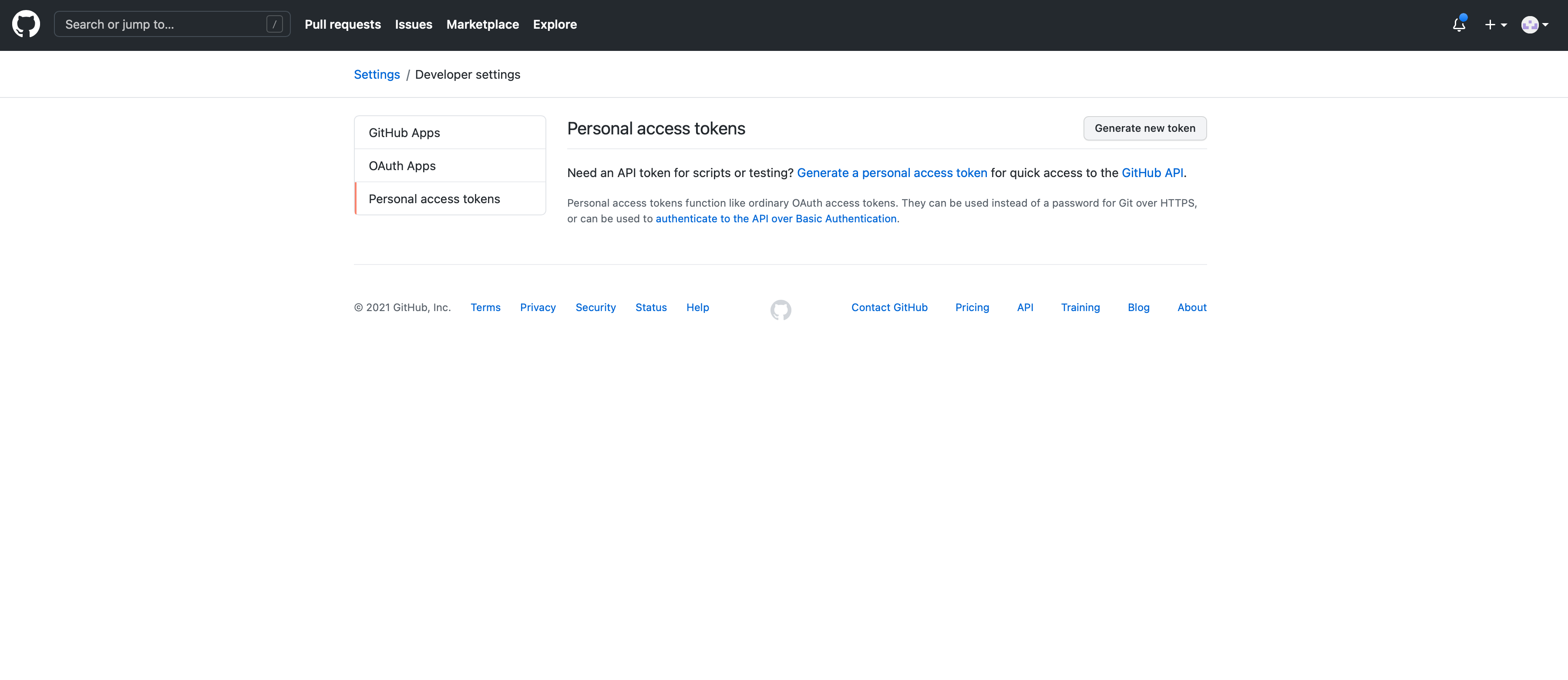The height and width of the screenshot is (680, 1568).
Task: Click the Developer settings breadcrumb text
Action: [468, 74]
